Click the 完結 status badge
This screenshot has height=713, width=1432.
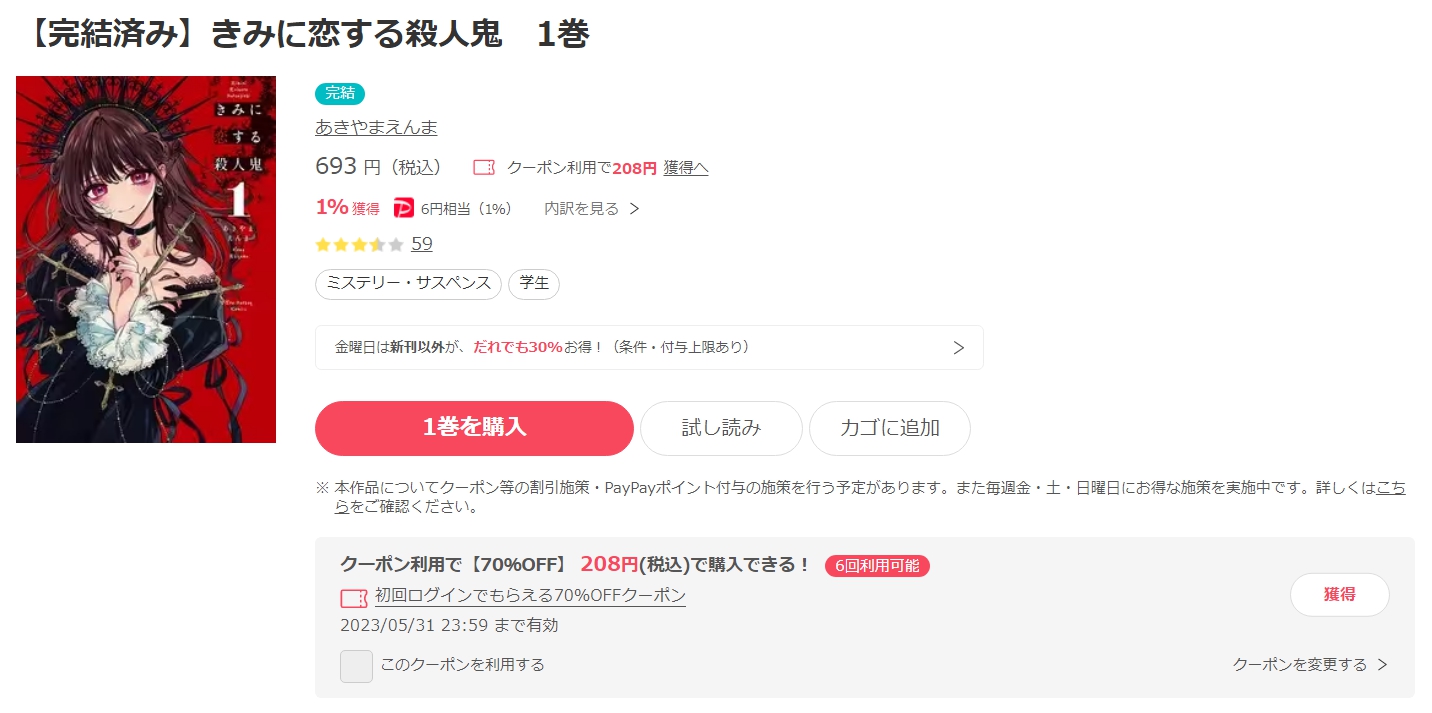tap(340, 93)
